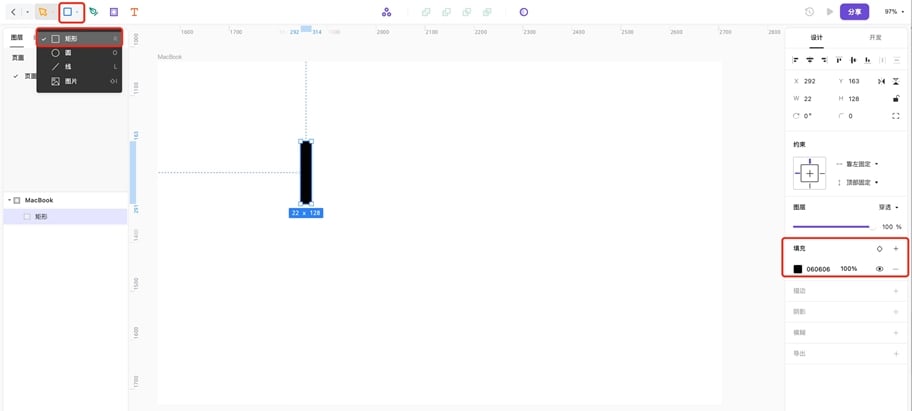Align selection to bottom edge
The image size is (912, 411).
click(868, 60)
